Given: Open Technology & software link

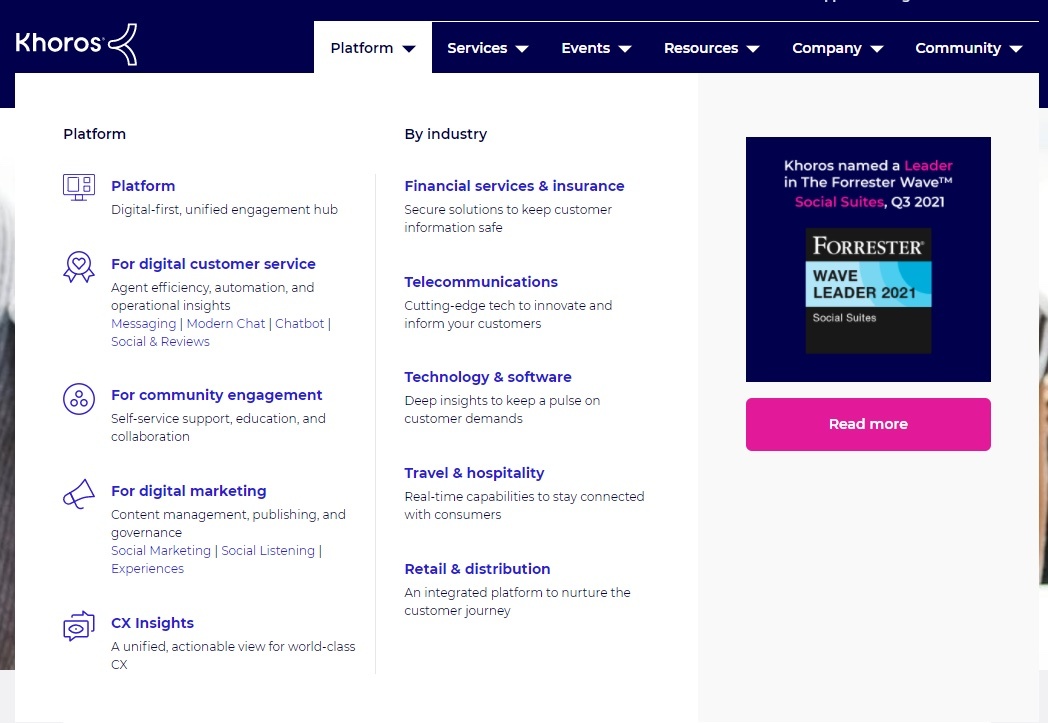Looking at the screenshot, I should pyautogui.click(x=488, y=377).
